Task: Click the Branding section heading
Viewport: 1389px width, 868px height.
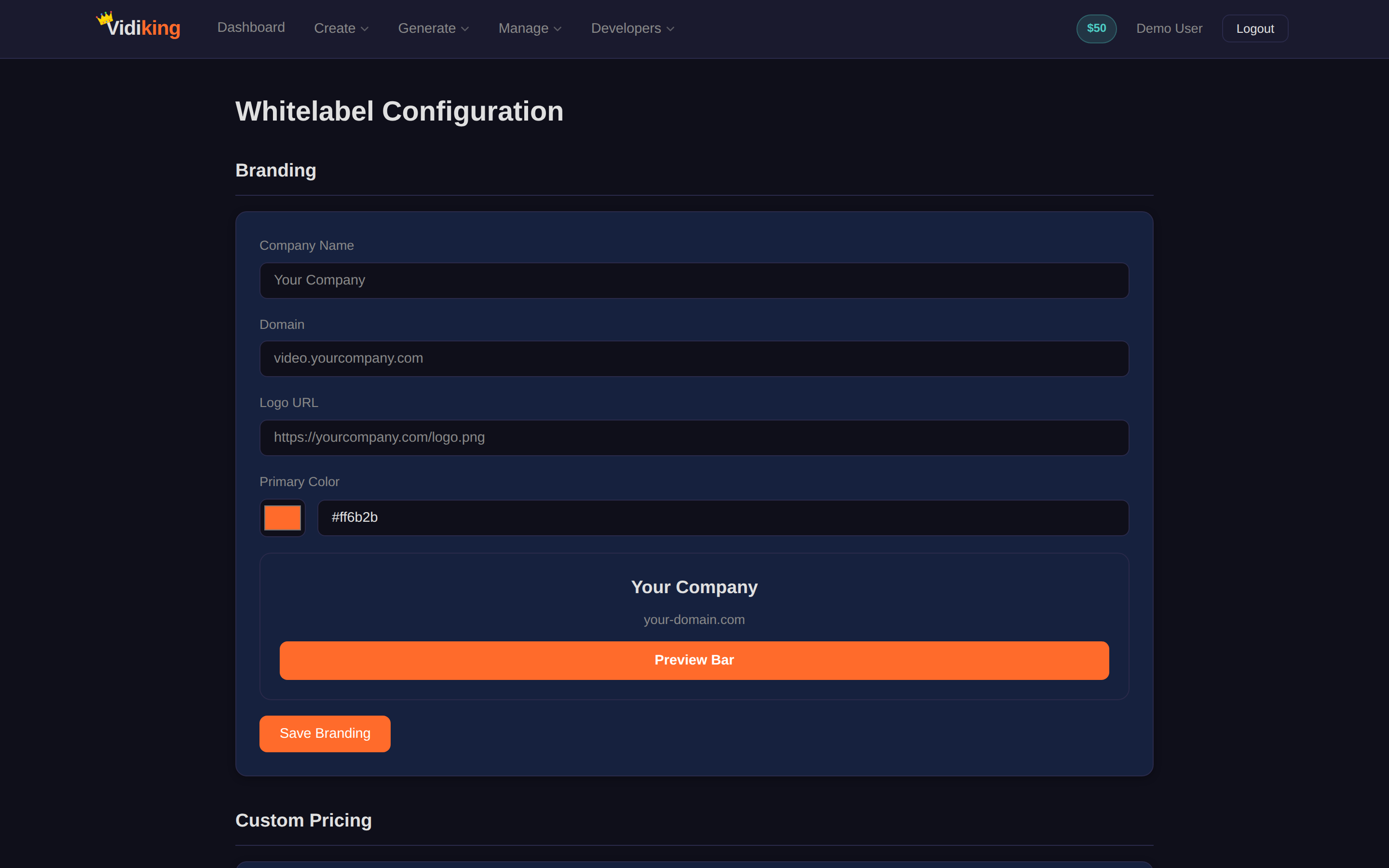Action: pyautogui.click(x=275, y=171)
